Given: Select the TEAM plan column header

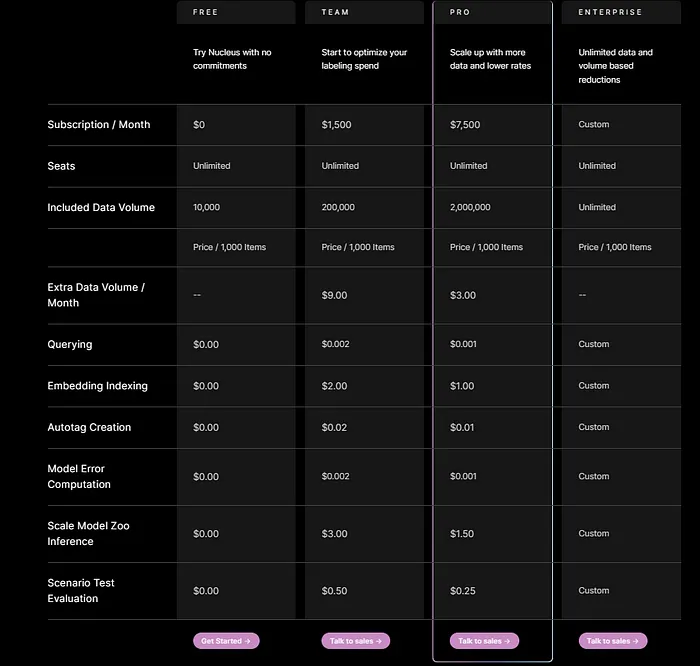Looking at the screenshot, I should [x=335, y=12].
